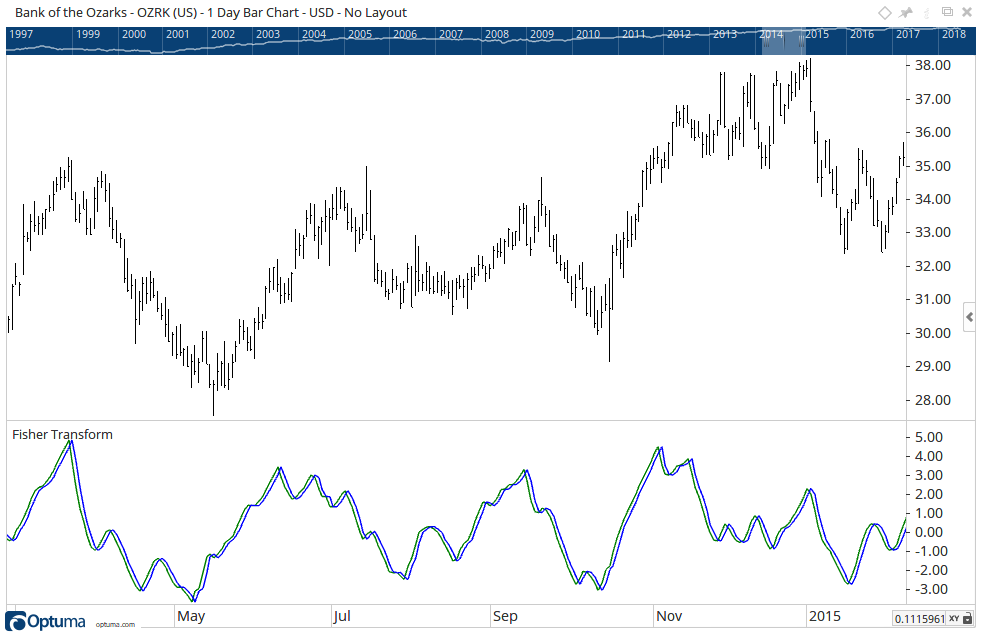Click the 28.00 price scale label
This screenshot has width=982, height=635.
(x=933, y=400)
